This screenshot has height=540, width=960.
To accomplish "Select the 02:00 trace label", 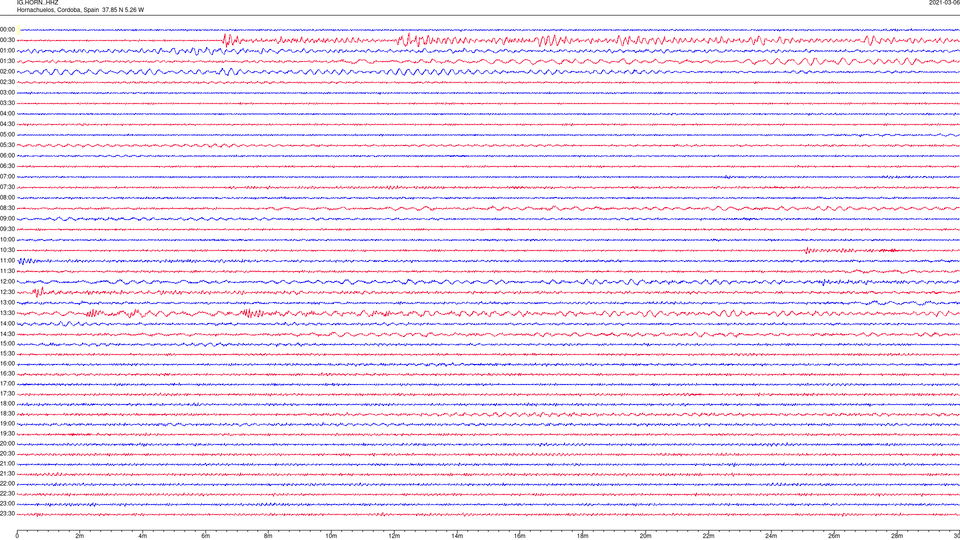I will click(x=7, y=71).
